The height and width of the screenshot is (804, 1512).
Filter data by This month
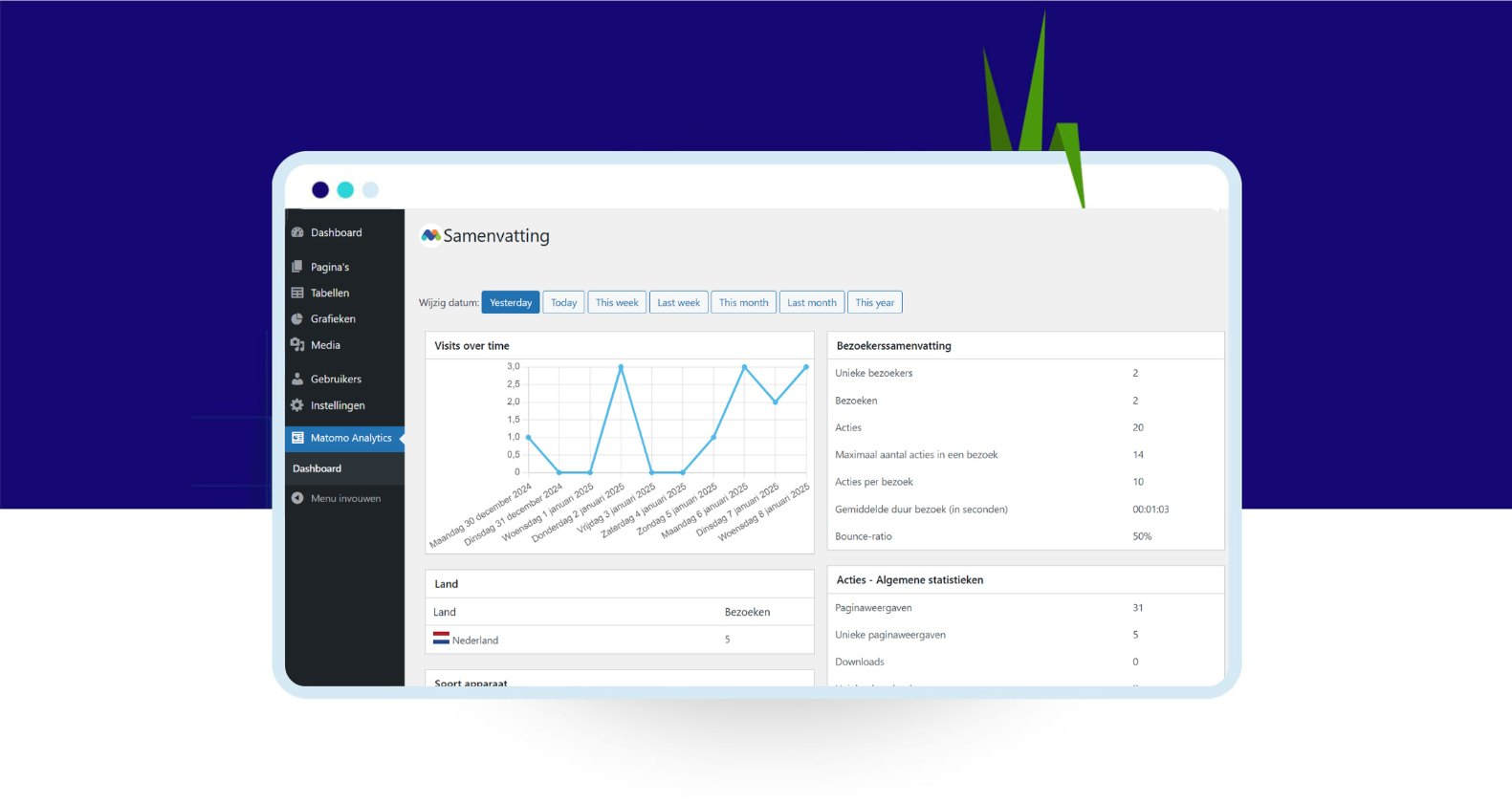click(x=743, y=302)
